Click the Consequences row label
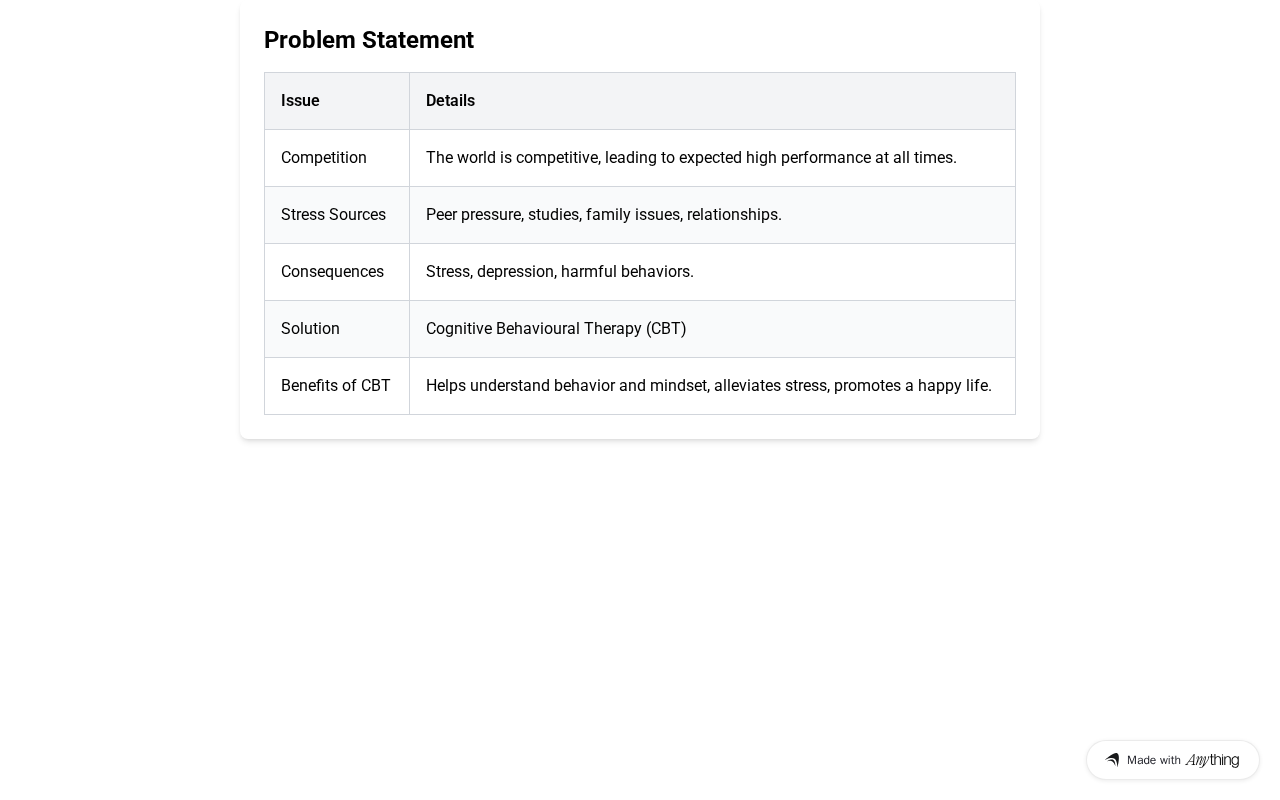The image size is (1280, 800). tap(332, 272)
